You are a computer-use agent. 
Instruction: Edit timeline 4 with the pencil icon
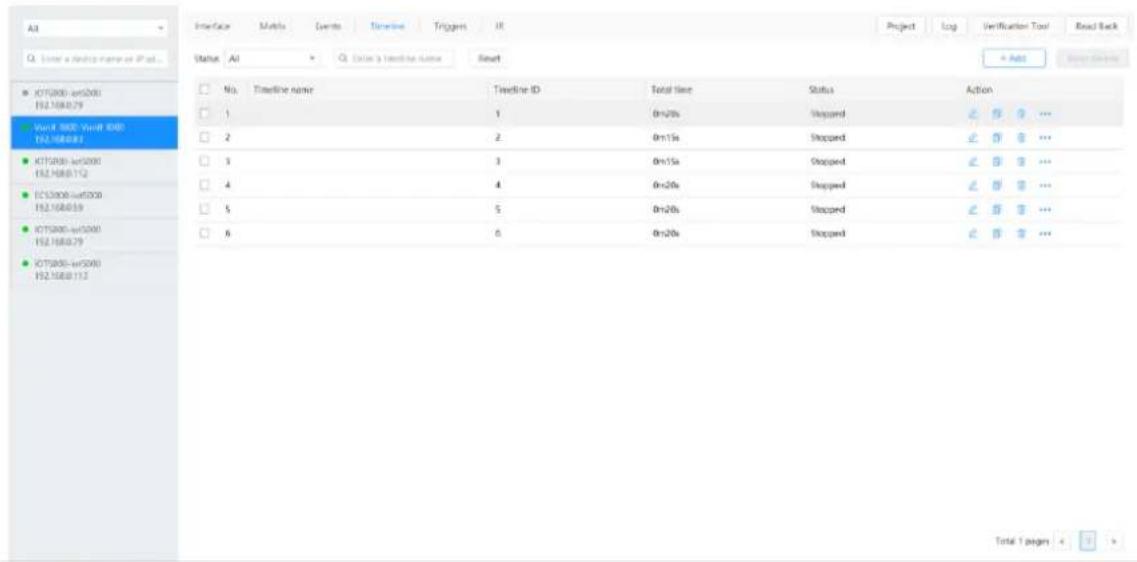973,186
